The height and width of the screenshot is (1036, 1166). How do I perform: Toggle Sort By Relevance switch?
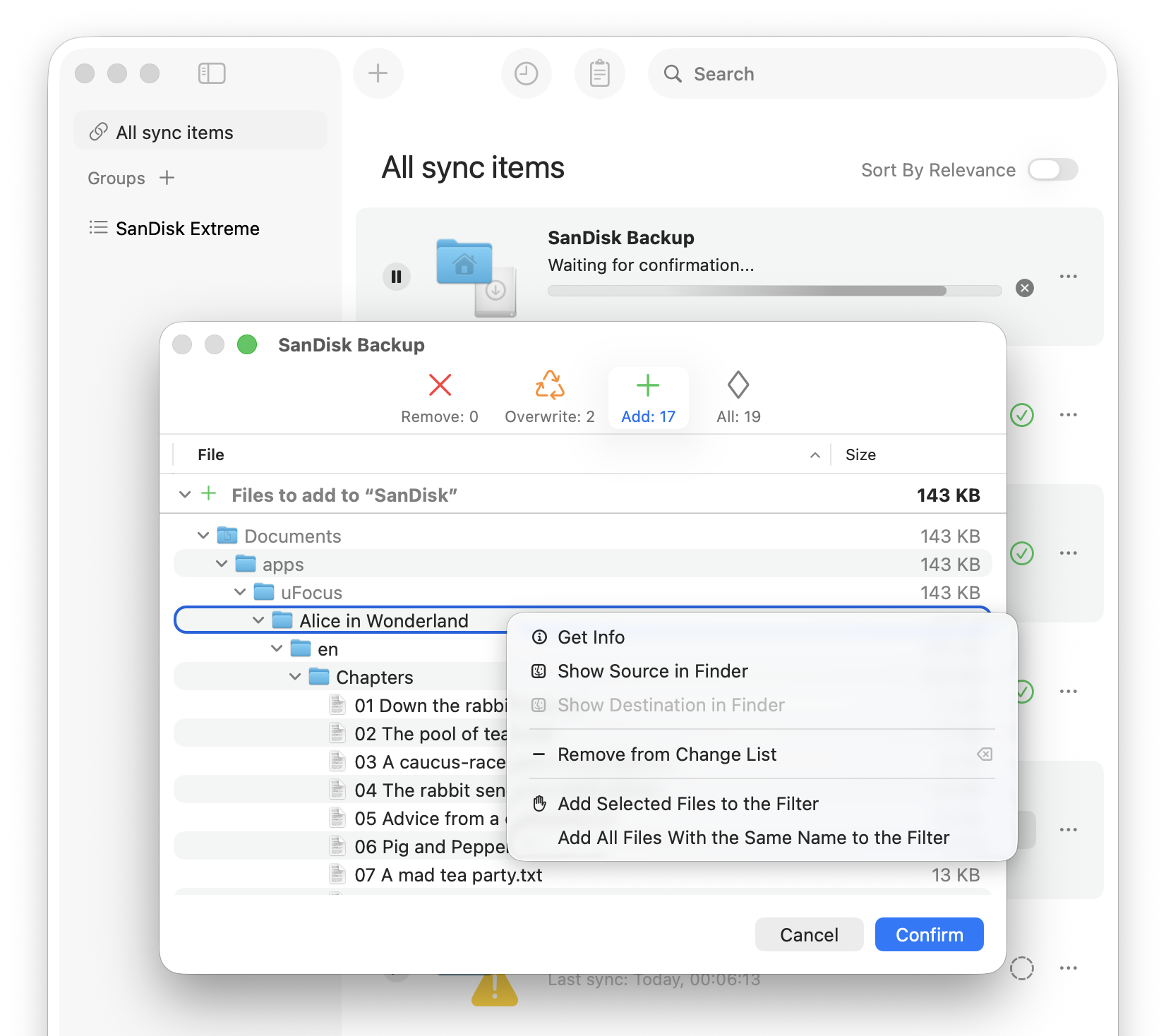pos(1052,170)
